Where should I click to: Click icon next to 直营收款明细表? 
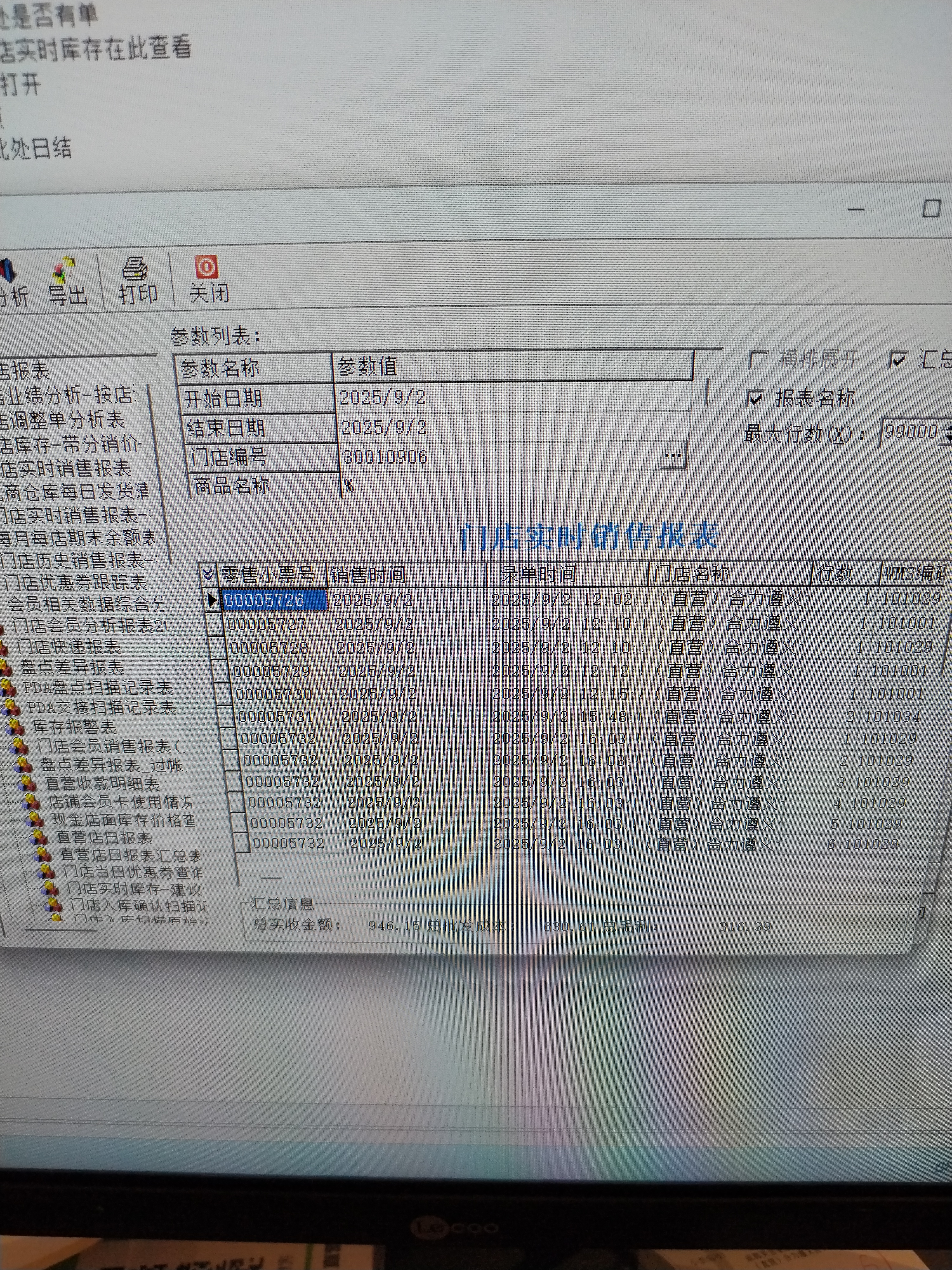[x=26, y=784]
